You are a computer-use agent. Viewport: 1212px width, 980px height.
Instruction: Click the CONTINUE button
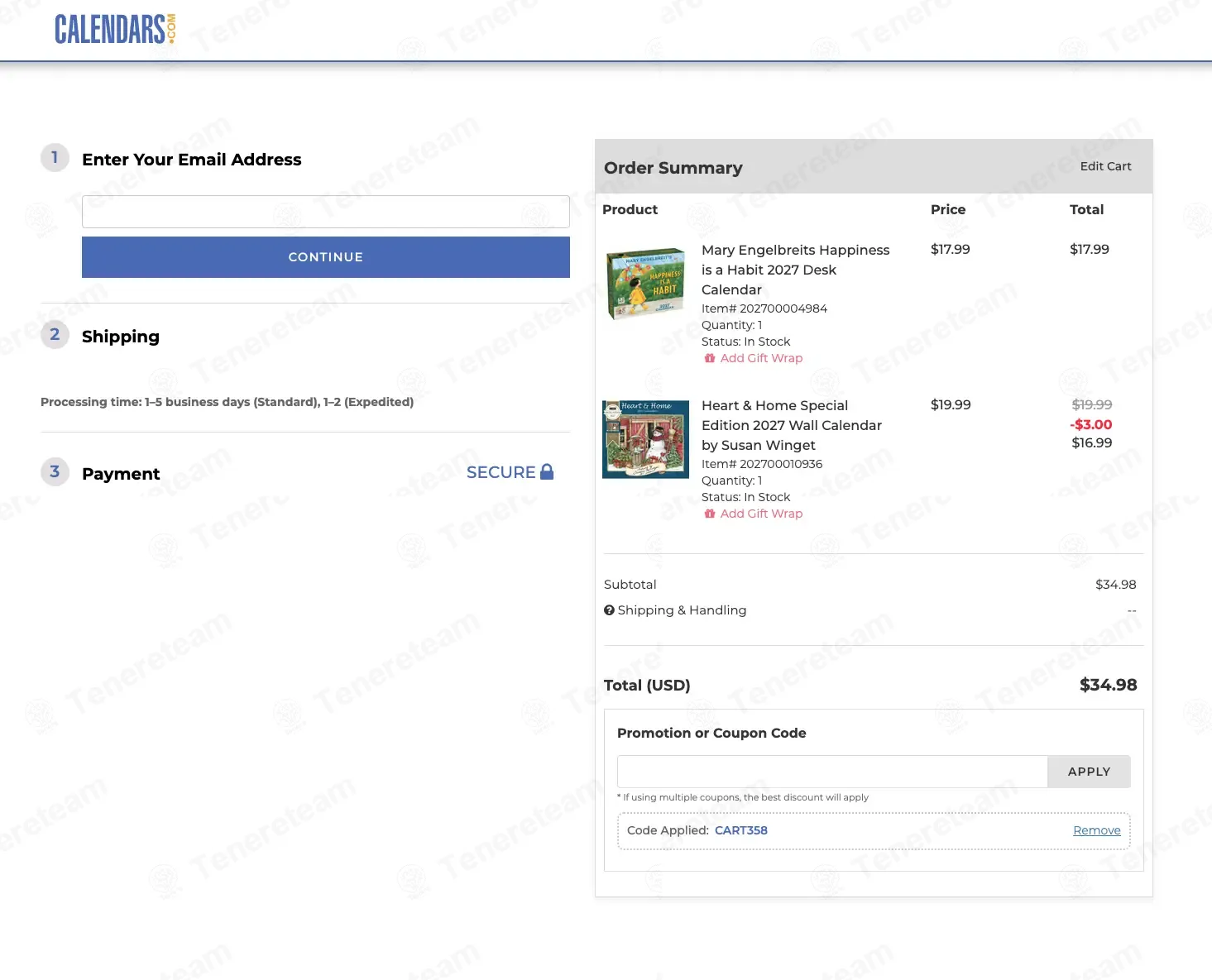tap(326, 257)
